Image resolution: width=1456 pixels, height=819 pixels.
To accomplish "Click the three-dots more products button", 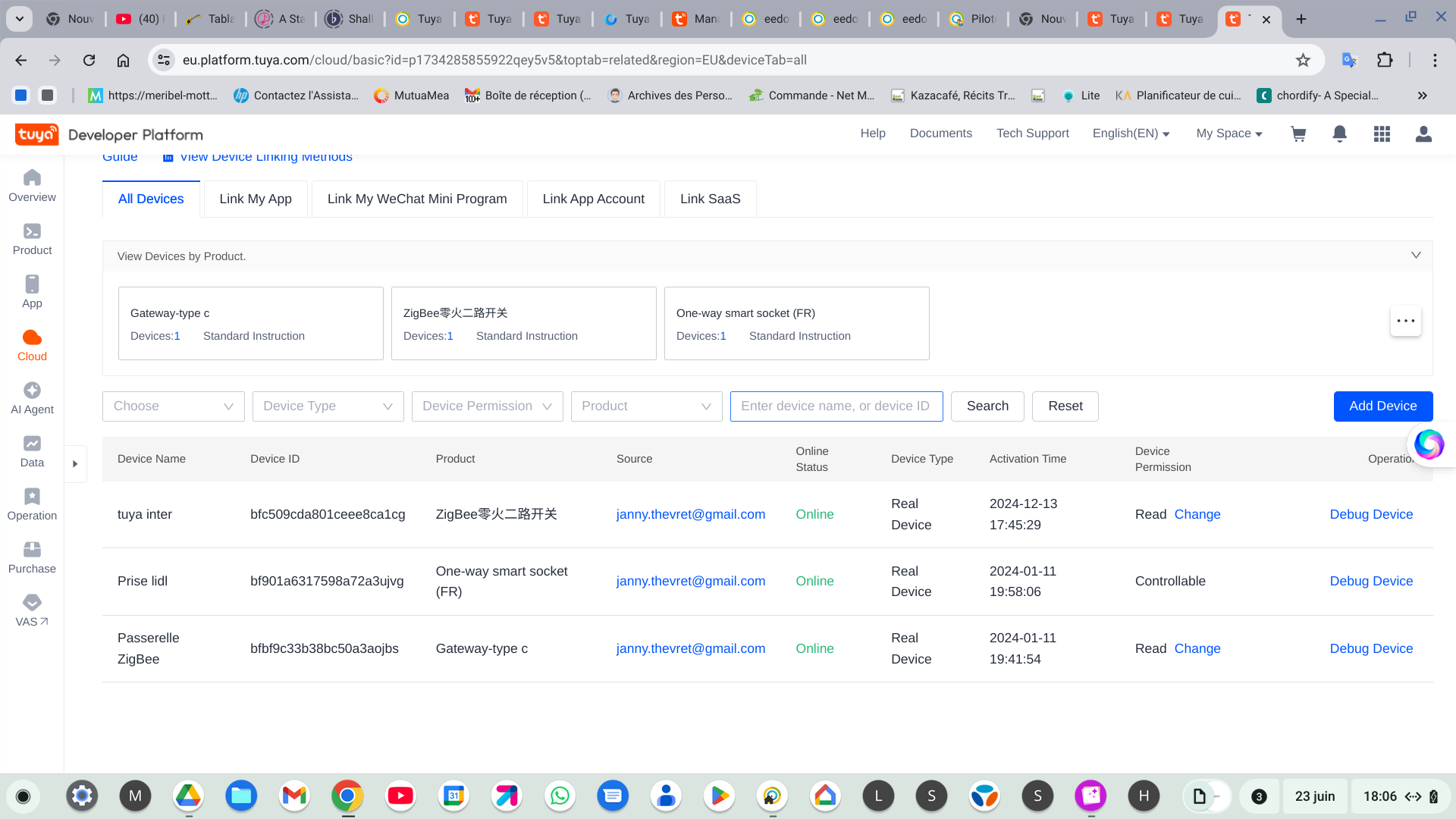I will pyautogui.click(x=1405, y=321).
